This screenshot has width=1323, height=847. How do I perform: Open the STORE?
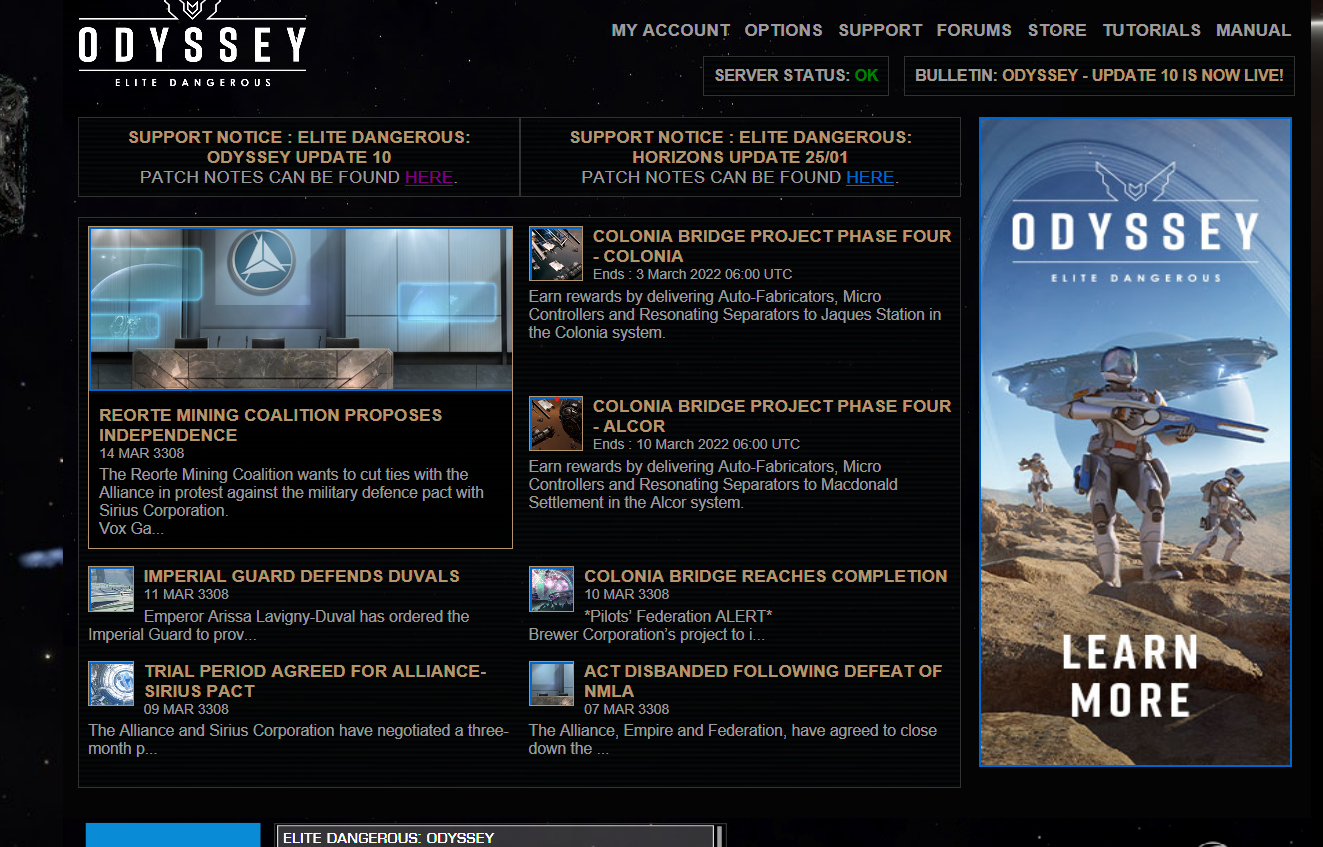point(1057,30)
